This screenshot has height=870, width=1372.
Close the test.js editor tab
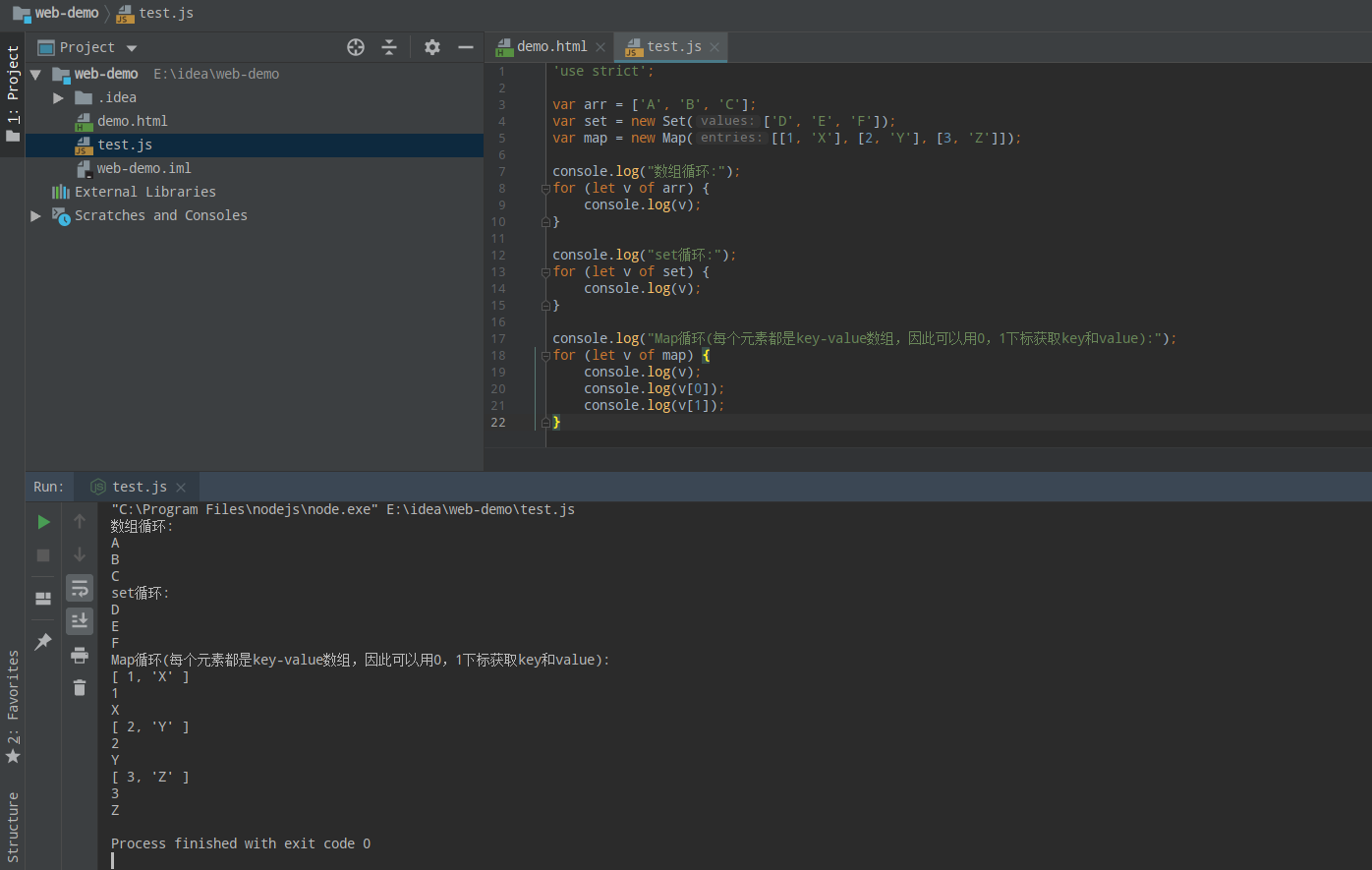715,47
